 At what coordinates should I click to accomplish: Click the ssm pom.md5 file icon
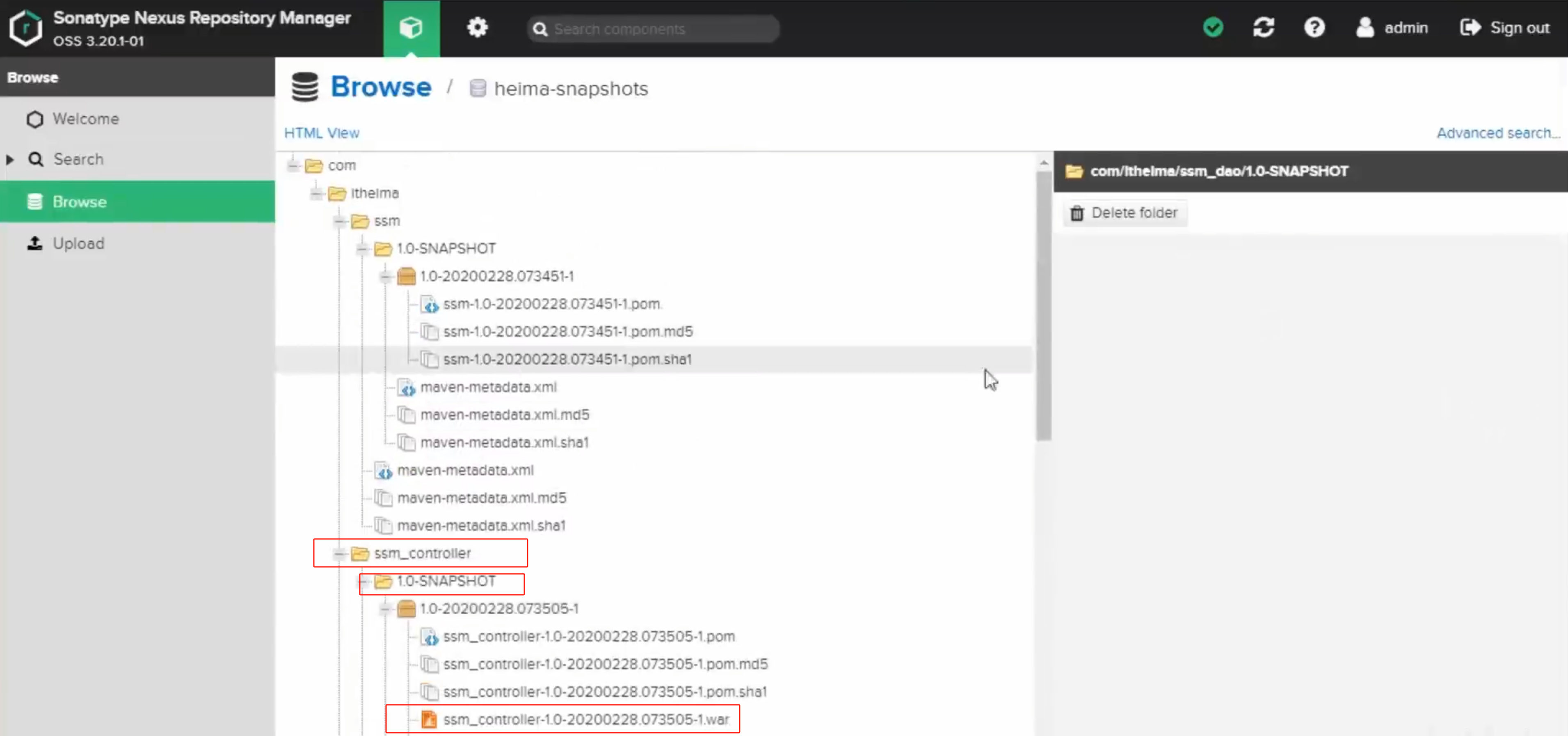429,331
